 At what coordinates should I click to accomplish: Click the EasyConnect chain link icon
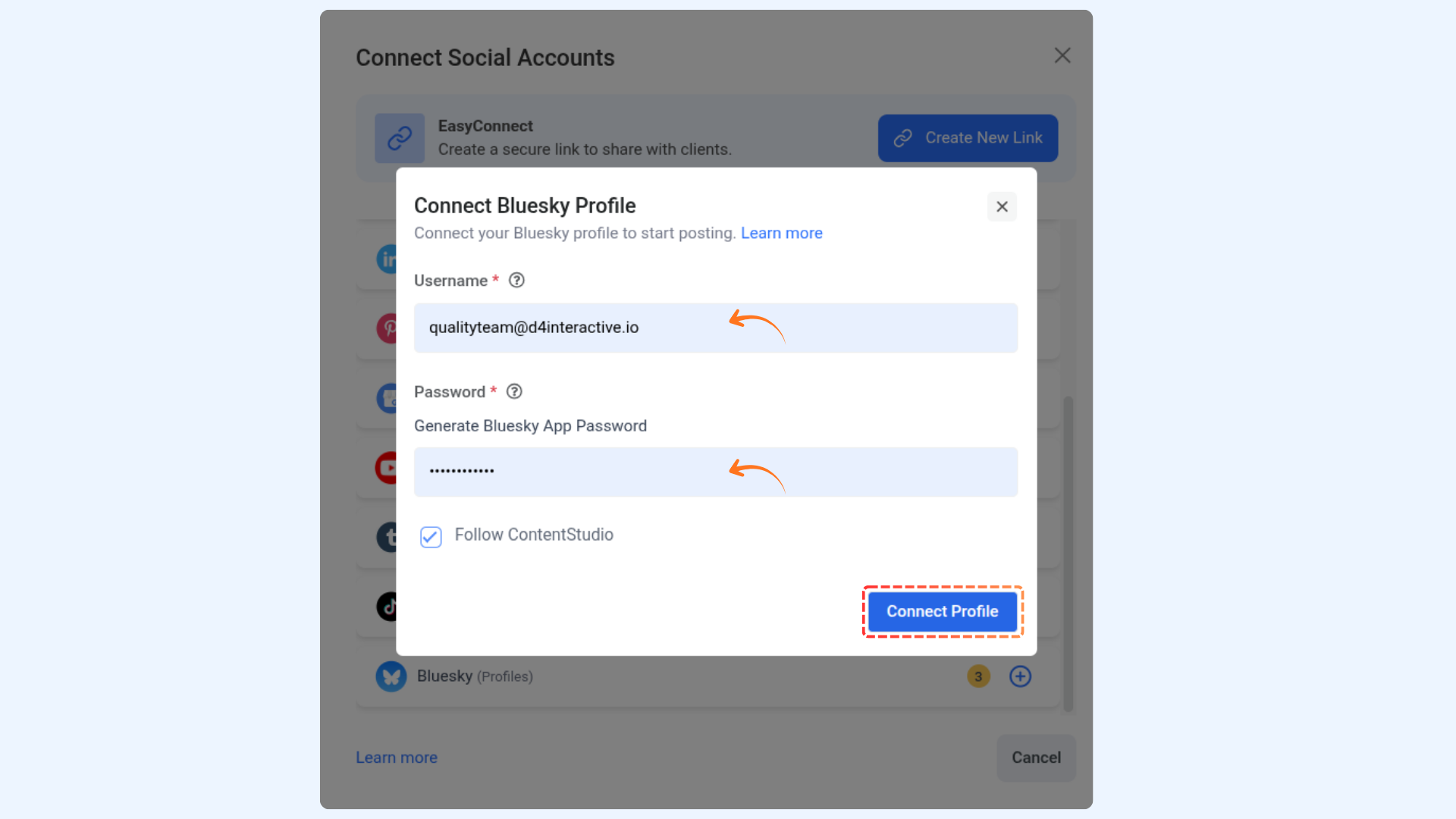(400, 138)
